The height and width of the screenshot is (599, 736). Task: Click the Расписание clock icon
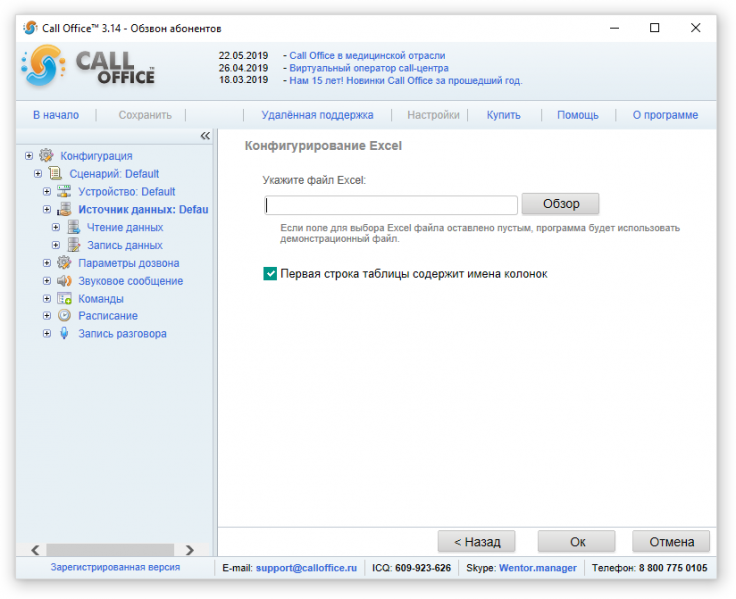click(x=64, y=315)
